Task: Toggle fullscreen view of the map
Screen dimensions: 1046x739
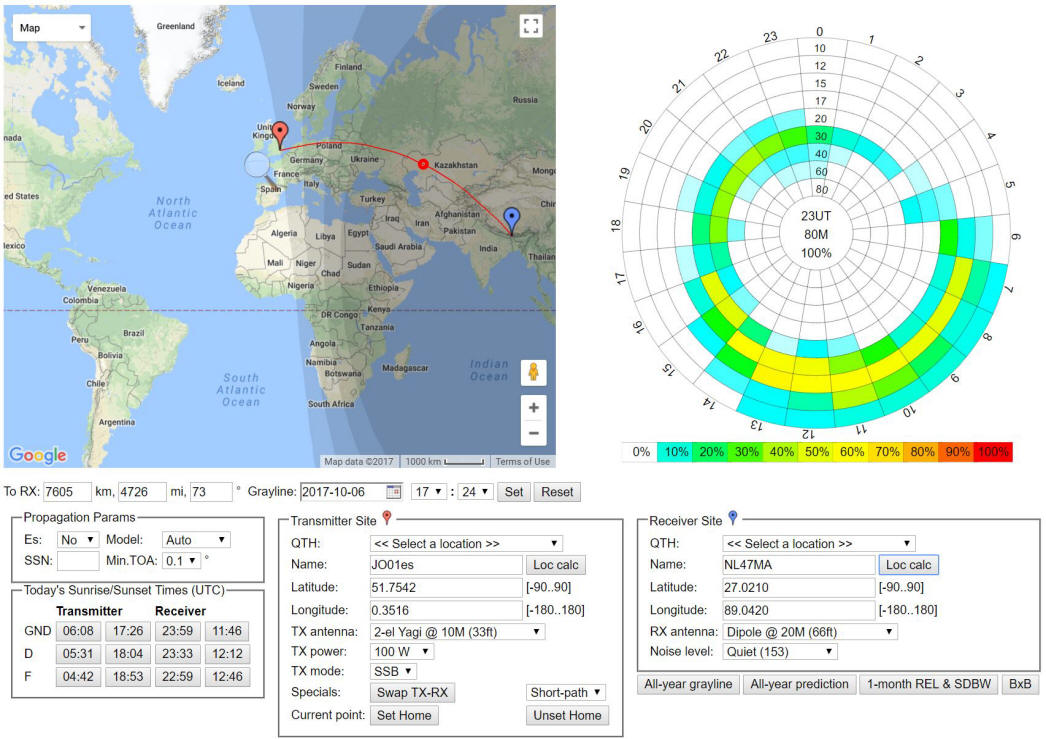Action: click(531, 27)
